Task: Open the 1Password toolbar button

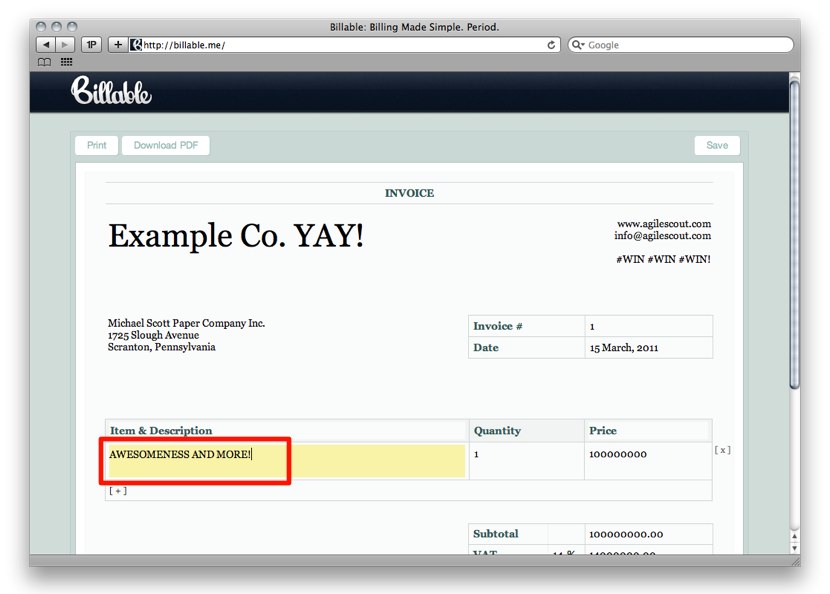Action: [92, 45]
